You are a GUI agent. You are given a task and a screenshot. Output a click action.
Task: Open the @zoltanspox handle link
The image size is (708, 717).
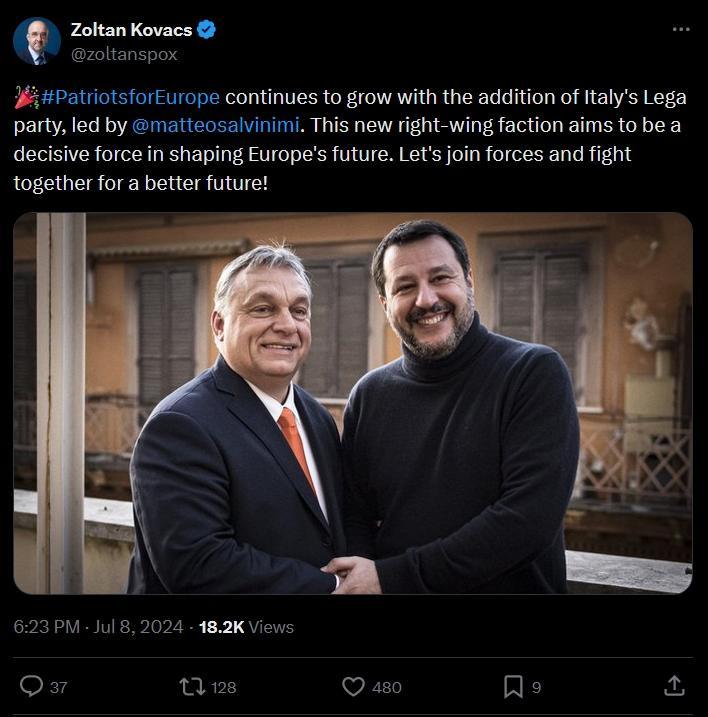point(124,54)
